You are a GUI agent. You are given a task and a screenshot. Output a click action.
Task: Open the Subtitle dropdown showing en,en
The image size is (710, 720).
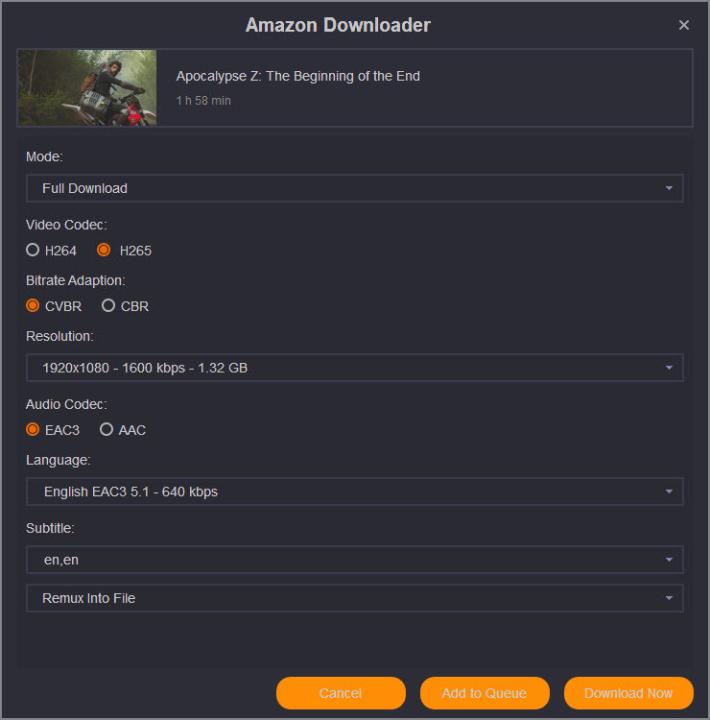click(355, 560)
